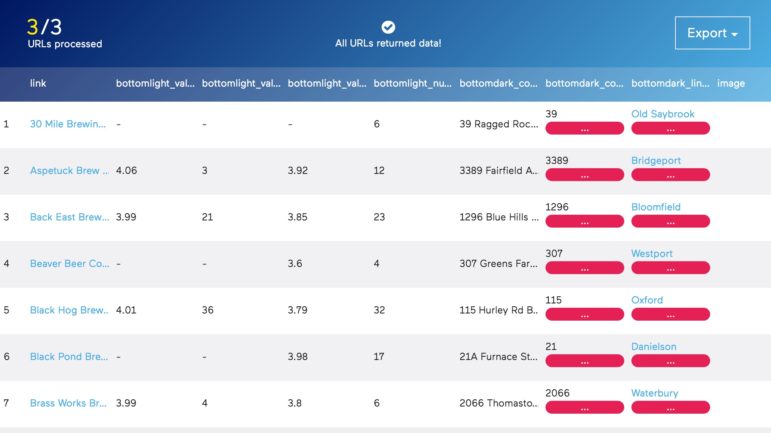Screen dimensions: 771x433
Task: Click the checkmark icon above All URLs returned
Action: point(388,27)
